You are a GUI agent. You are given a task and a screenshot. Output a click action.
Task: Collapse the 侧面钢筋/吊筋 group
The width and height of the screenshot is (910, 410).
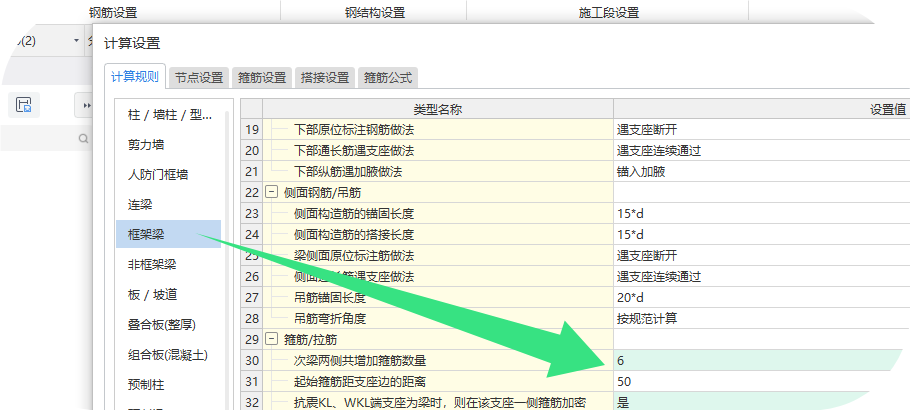tap(270, 192)
